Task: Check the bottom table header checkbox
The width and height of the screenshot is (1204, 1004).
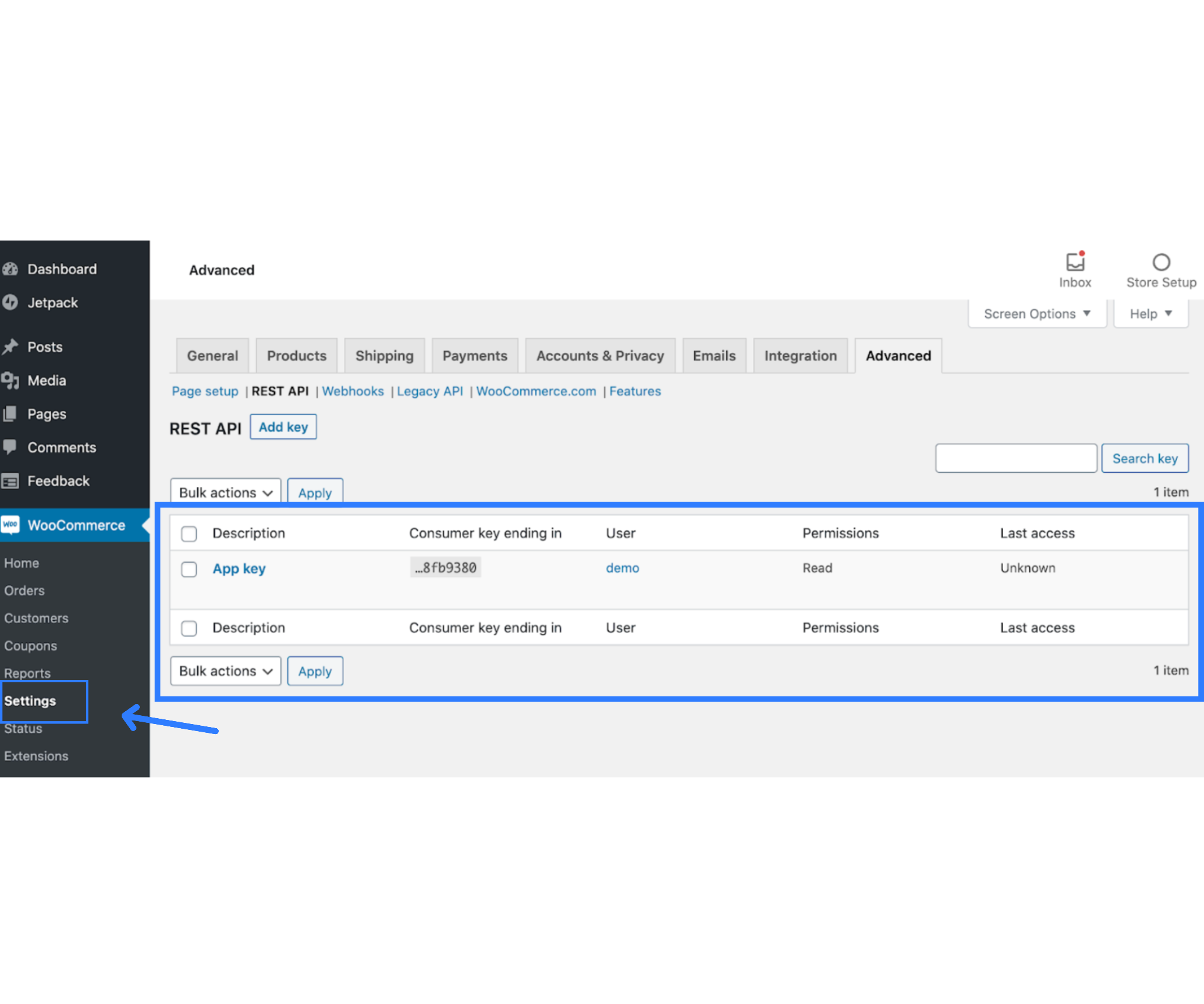Action: [189, 628]
